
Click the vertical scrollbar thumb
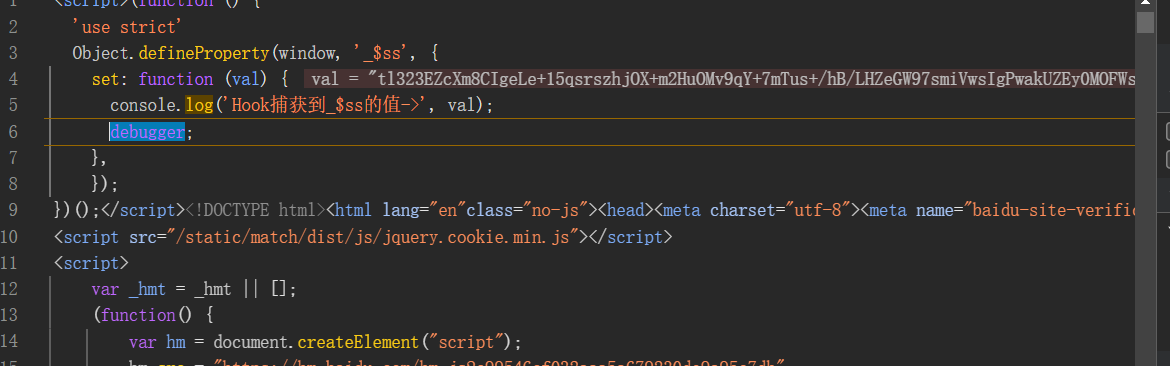(1145, 22)
